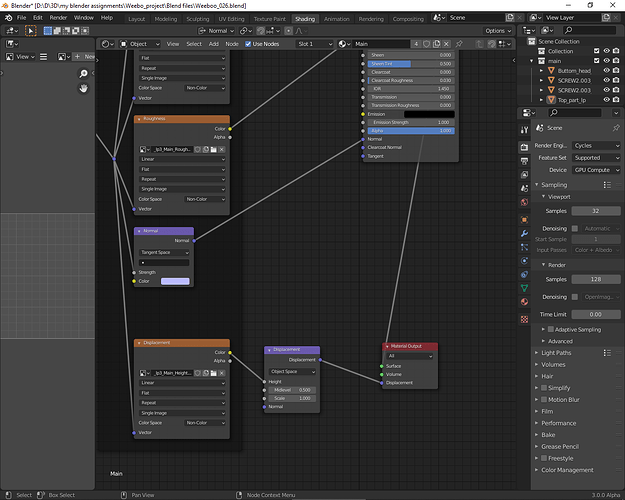Open the Material properties tab icon
Viewport: 625px width, 500px height.
click(524, 302)
